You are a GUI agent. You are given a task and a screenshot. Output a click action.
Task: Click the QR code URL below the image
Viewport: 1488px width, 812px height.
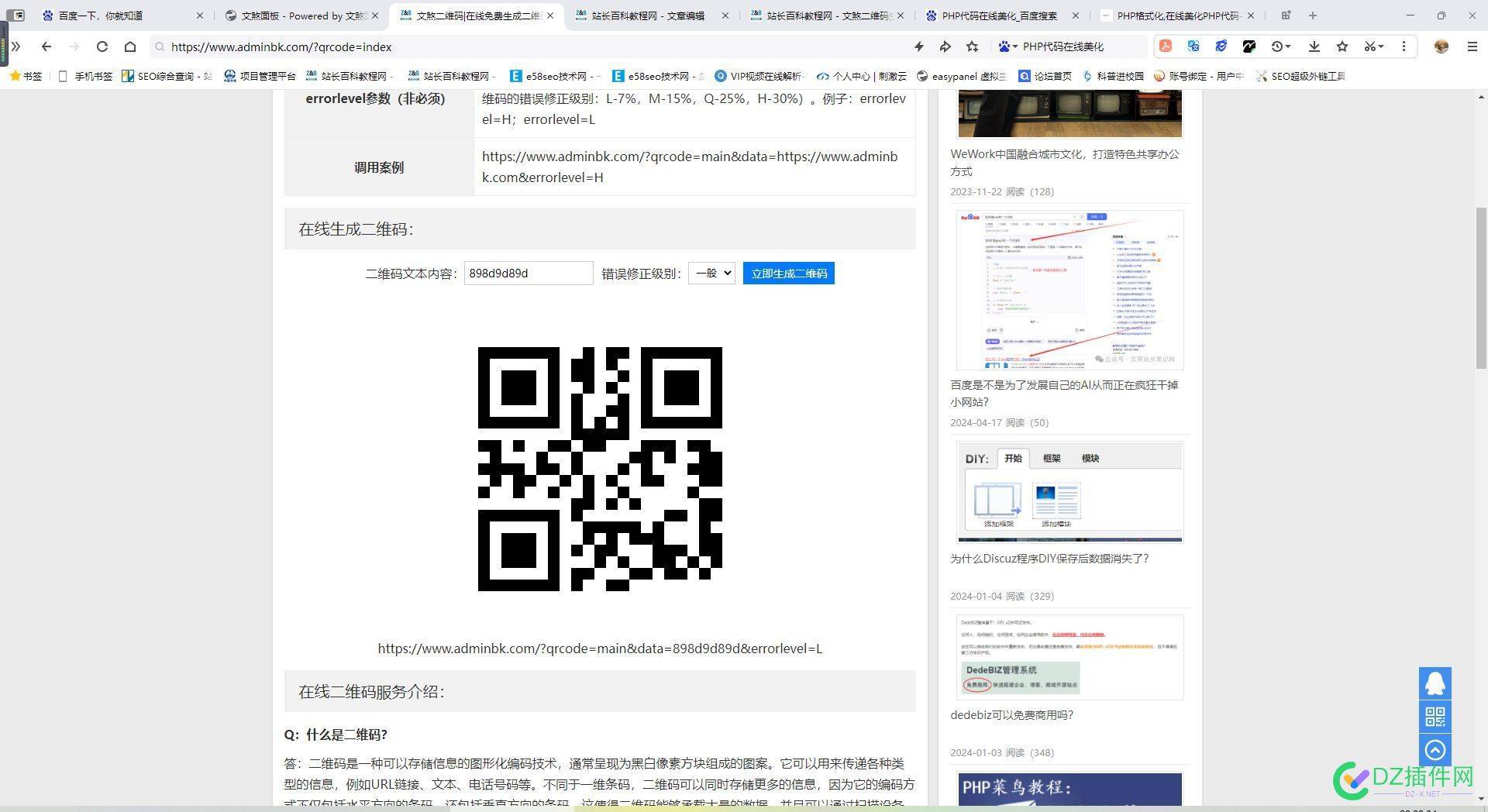tap(600, 649)
